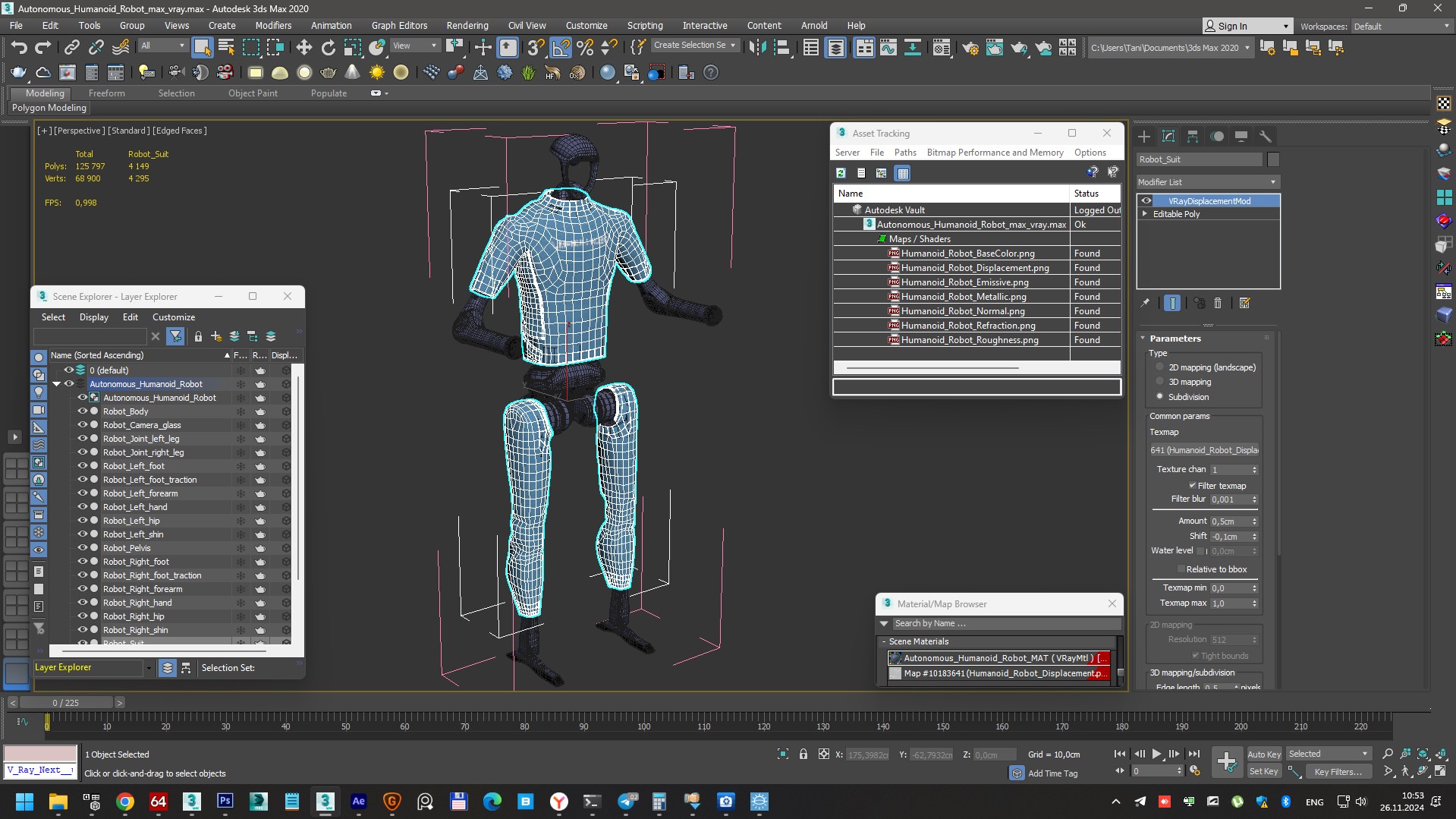Open the Sign In dropdown
This screenshot has width=1456, height=819.
[x=1247, y=26]
